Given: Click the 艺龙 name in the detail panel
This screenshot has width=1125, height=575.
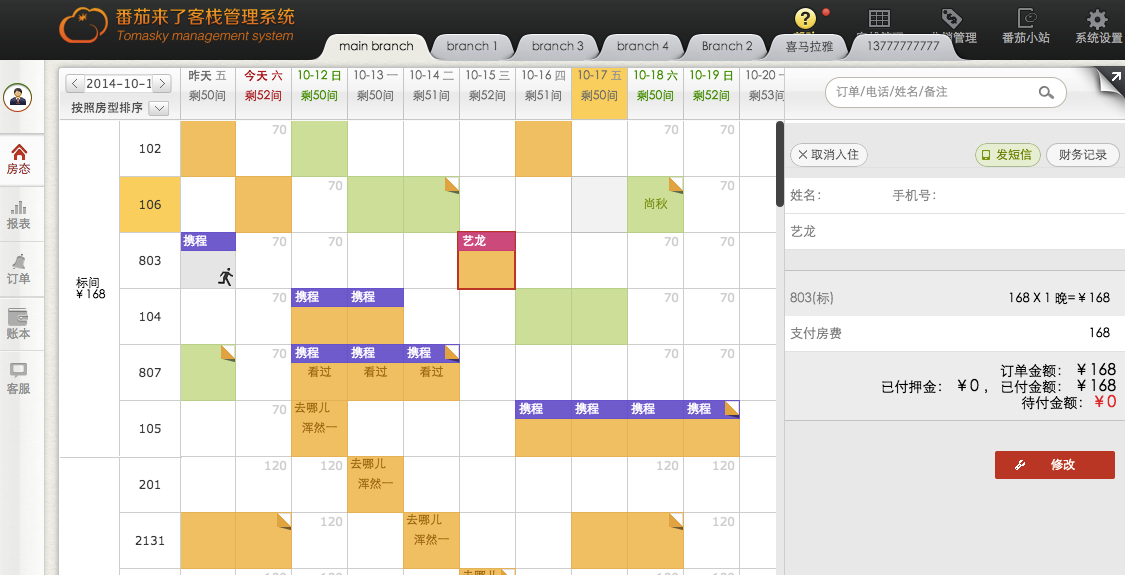Looking at the screenshot, I should coord(803,231).
